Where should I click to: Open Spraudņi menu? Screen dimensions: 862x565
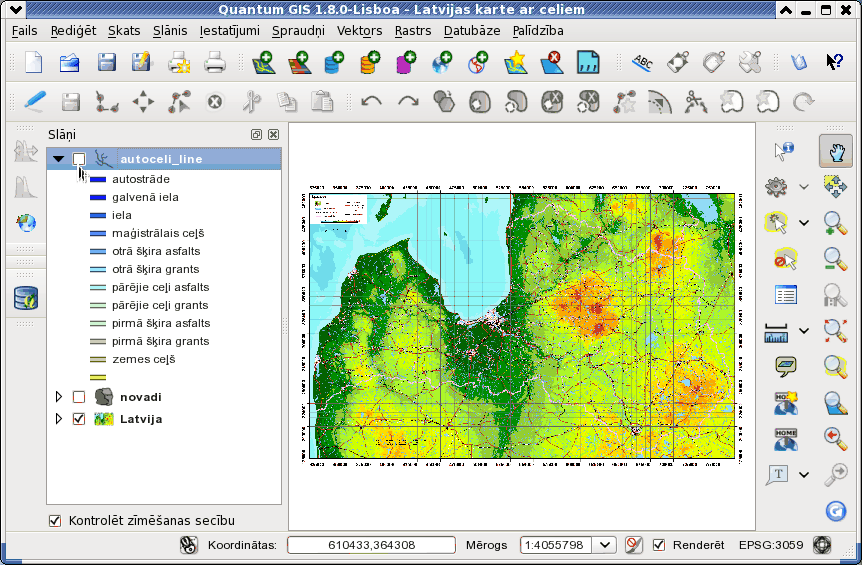tap(299, 31)
